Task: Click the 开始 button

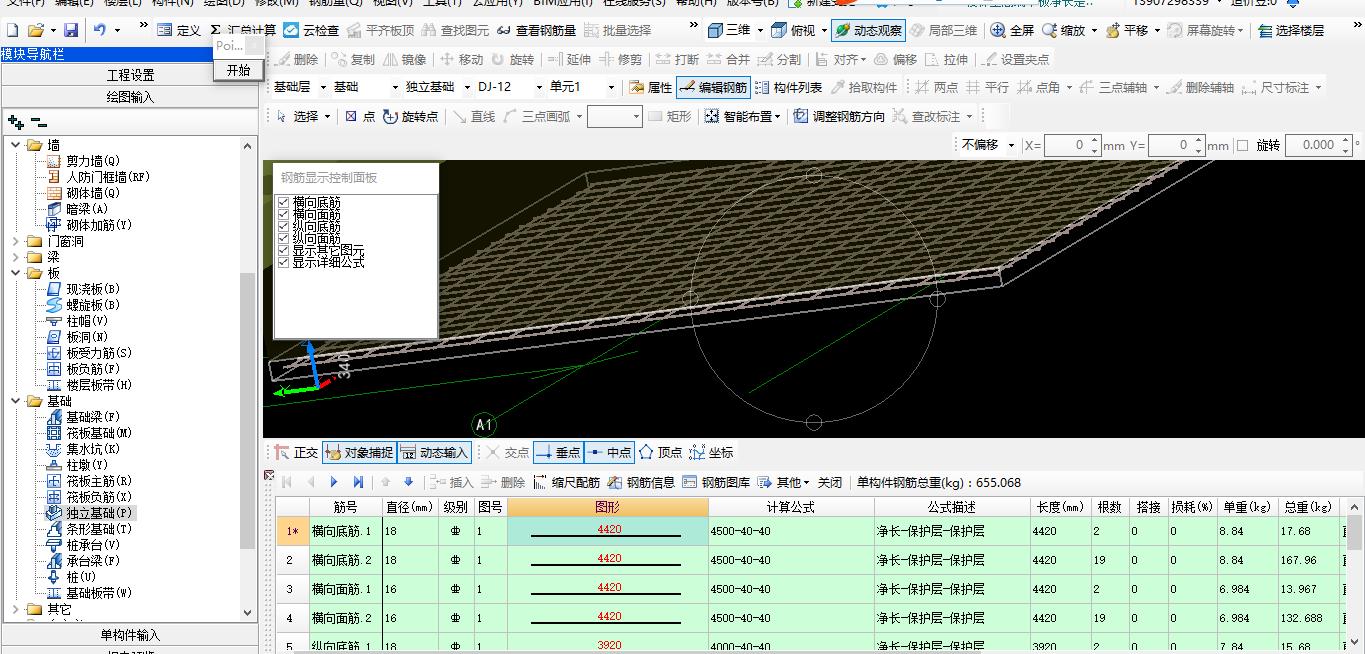Action: point(239,70)
